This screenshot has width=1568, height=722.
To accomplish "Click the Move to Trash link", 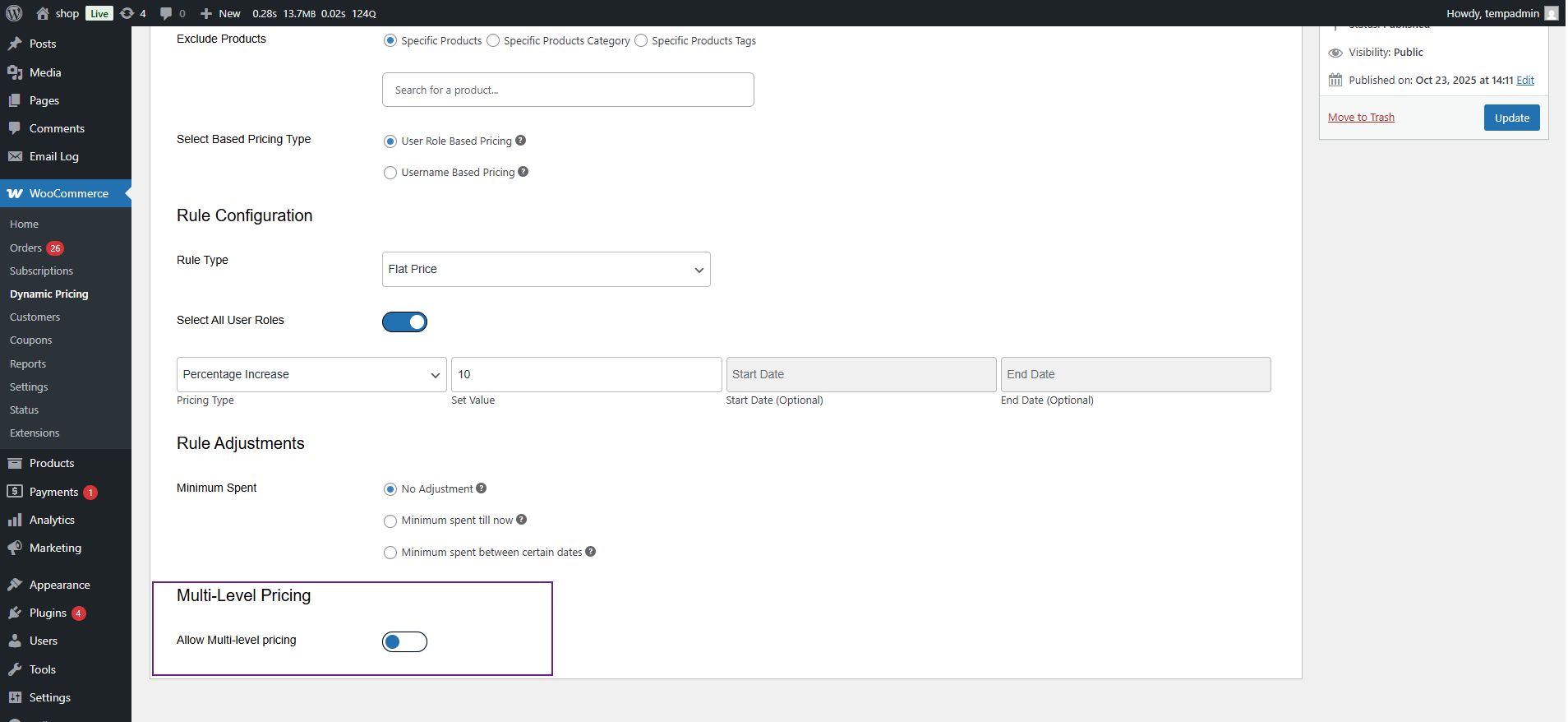I will [1361, 118].
